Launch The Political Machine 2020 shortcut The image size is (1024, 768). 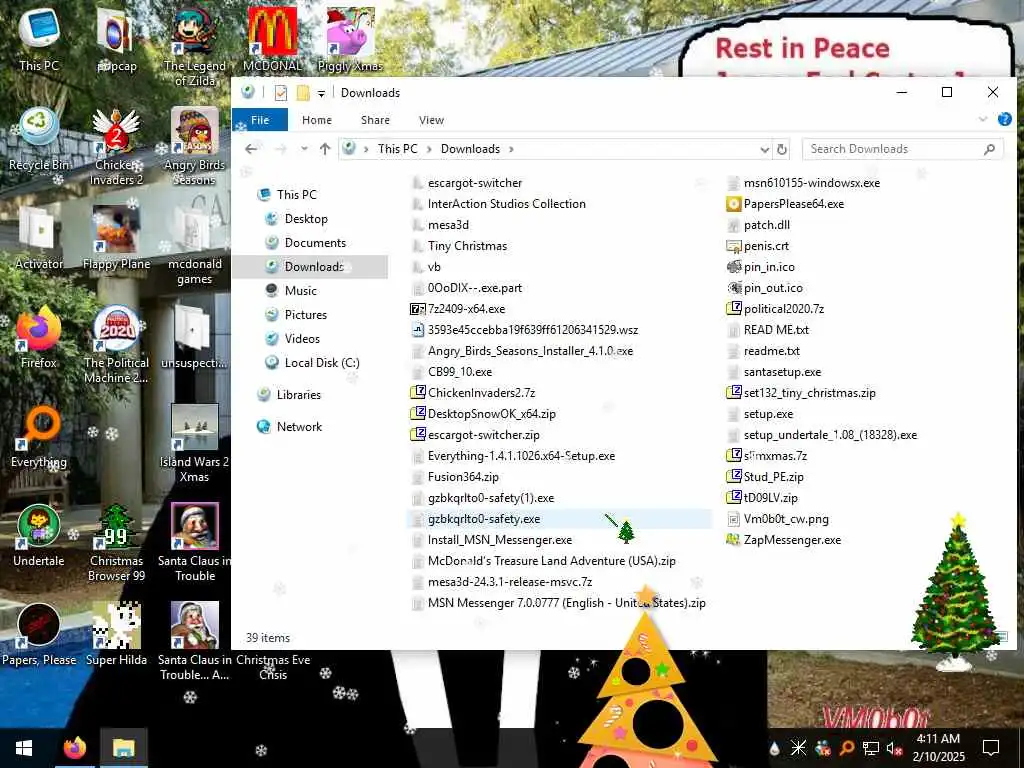click(116, 344)
